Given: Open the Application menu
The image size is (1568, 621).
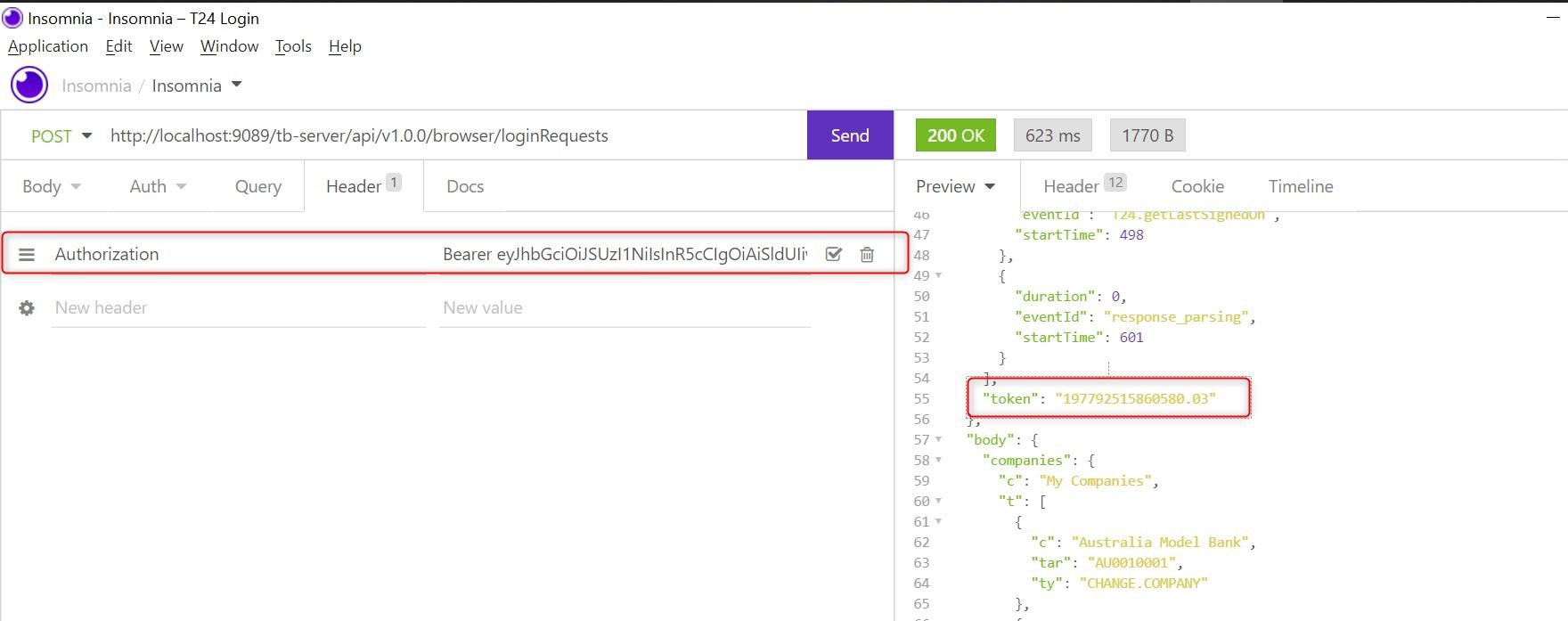Looking at the screenshot, I should click(x=48, y=46).
